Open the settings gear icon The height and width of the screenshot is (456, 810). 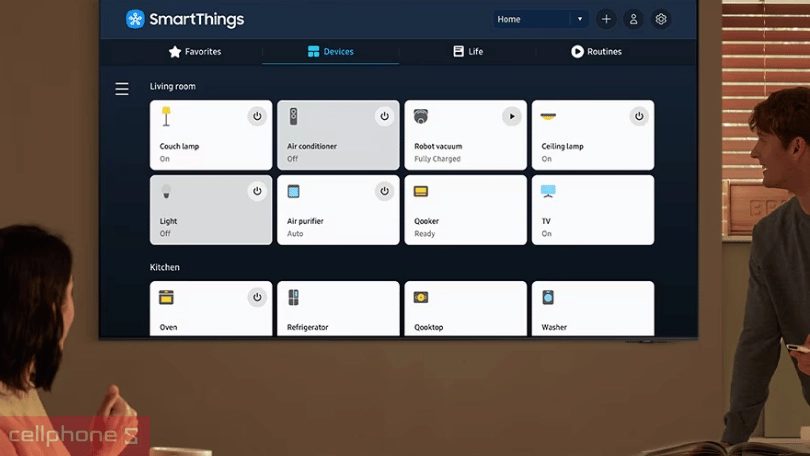point(660,19)
